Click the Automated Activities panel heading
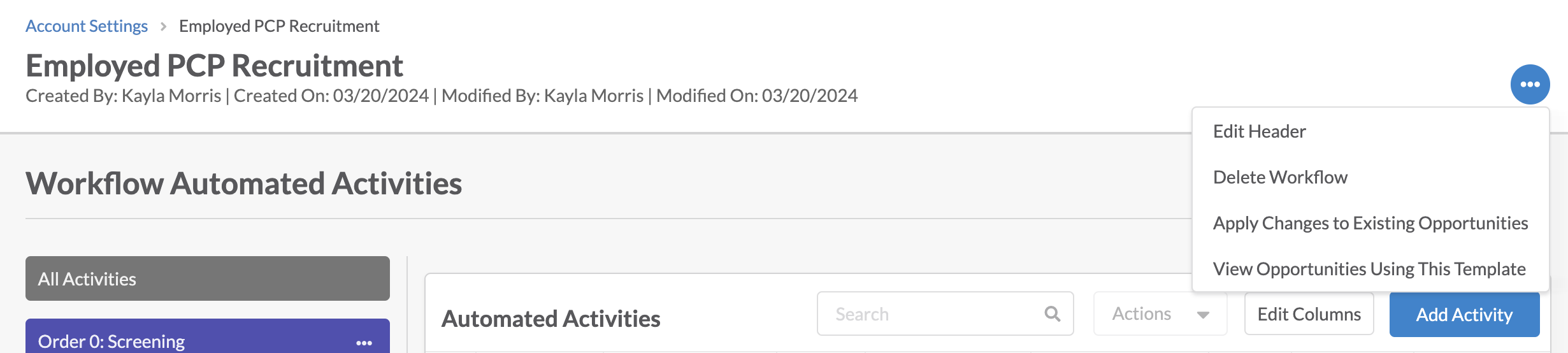 [x=550, y=319]
